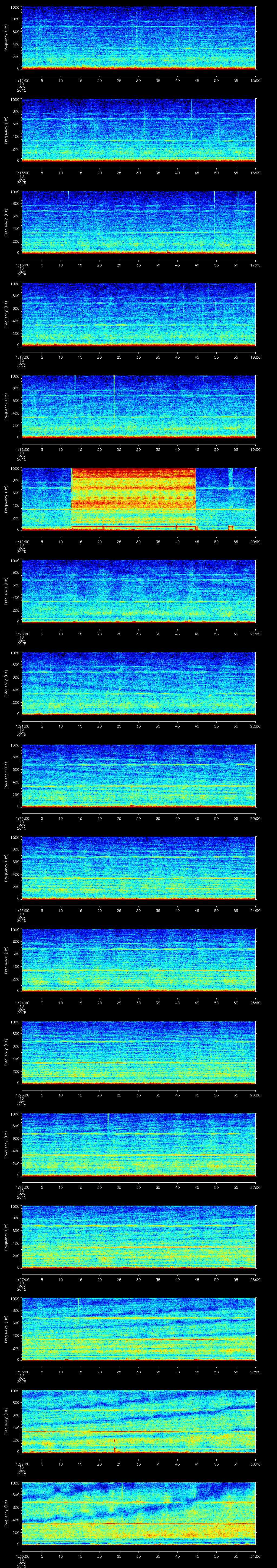Click the 21:00 end time label
The image size is (277, 1568).
point(256,634)
